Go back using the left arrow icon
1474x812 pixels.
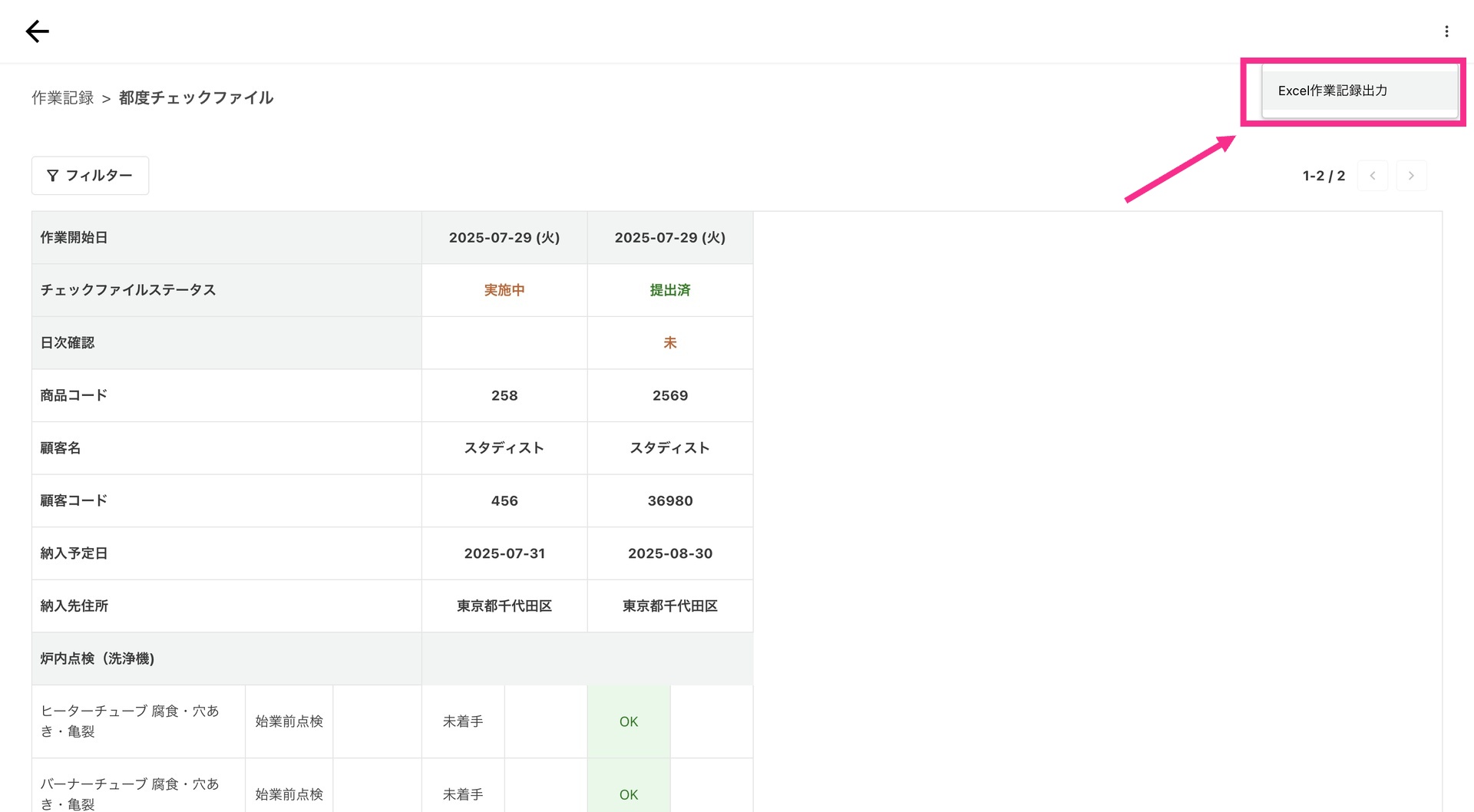(x=37, y=31)
